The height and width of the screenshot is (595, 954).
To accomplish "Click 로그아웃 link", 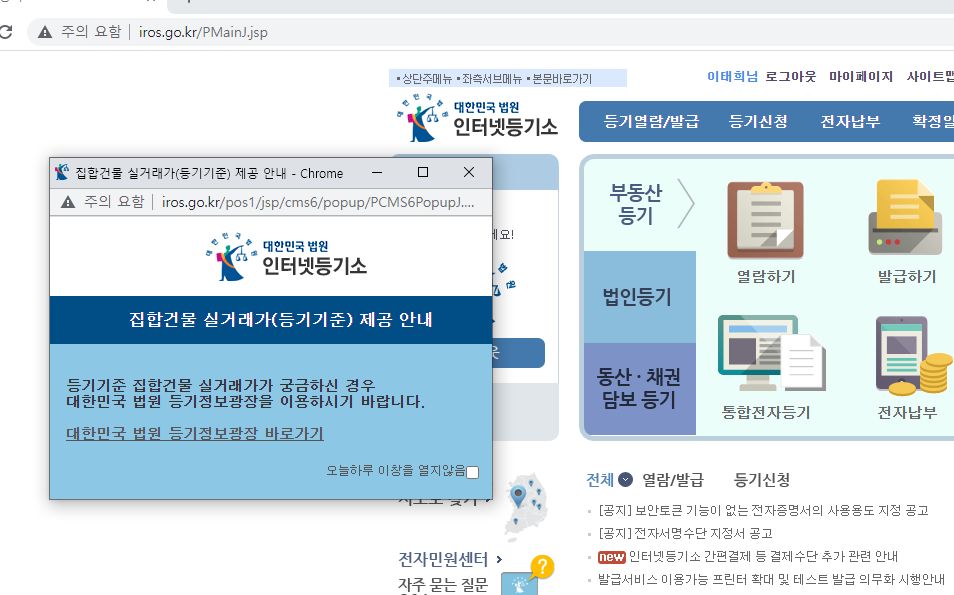I will pos(790,77).
